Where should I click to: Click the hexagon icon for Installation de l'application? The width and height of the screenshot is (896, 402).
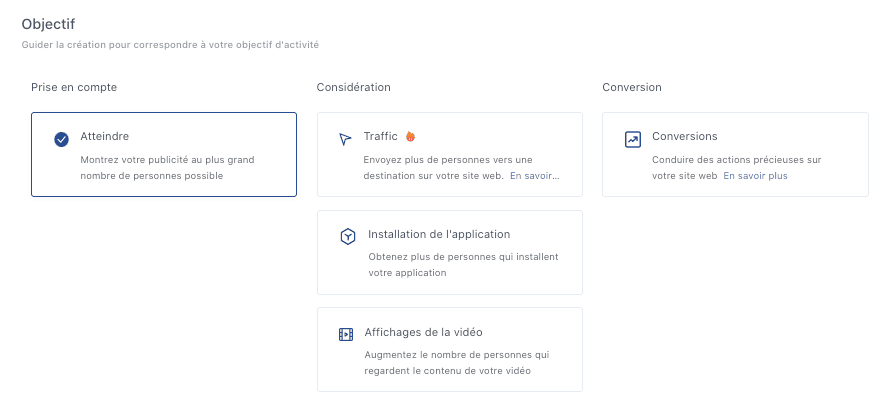pyautogui.click(x=347, y=237)
